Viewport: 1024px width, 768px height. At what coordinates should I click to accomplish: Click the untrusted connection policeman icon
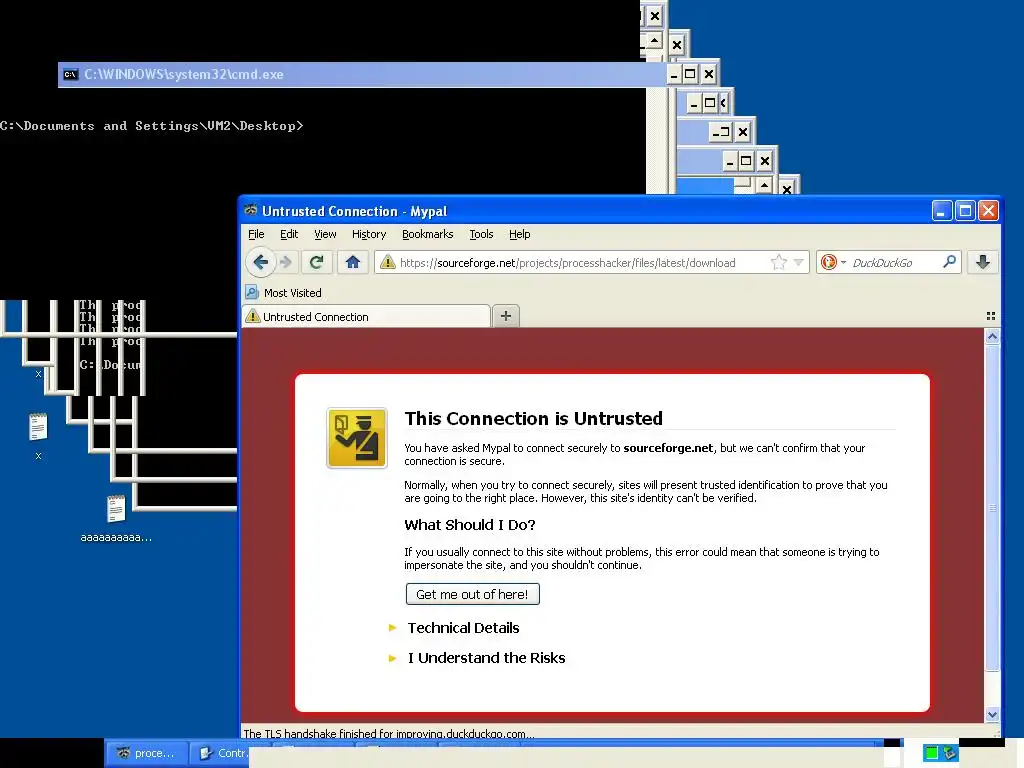point(357,438)
